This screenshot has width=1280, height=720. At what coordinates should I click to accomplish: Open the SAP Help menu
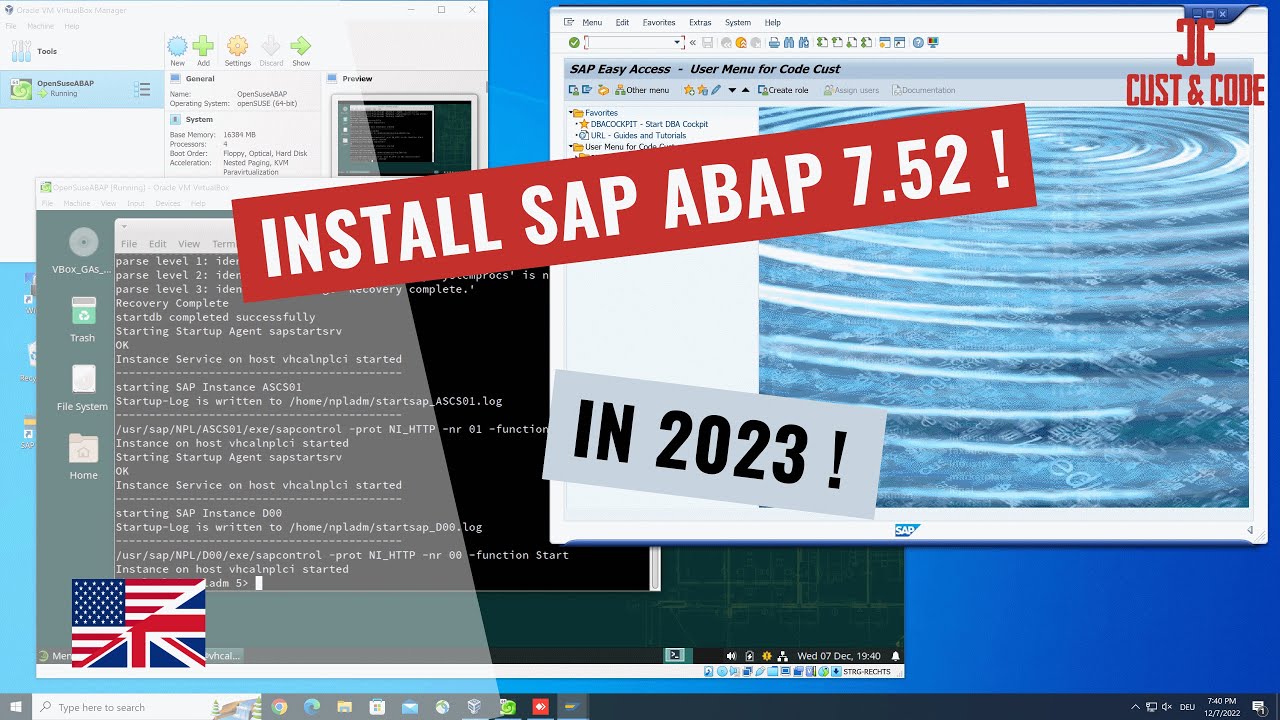pyautogui.click(x=772, y=22)
